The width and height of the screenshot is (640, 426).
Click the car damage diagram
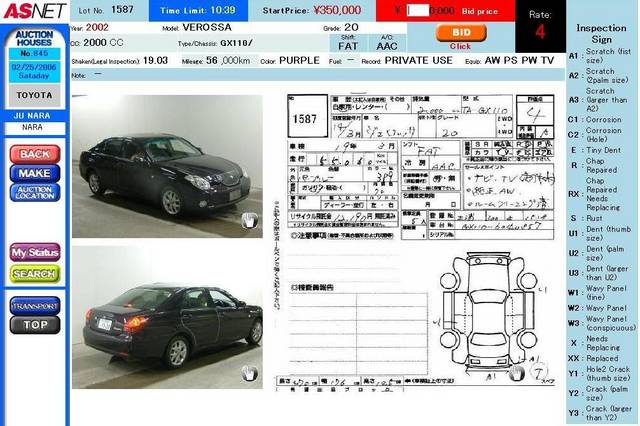[x=488, y=314]
